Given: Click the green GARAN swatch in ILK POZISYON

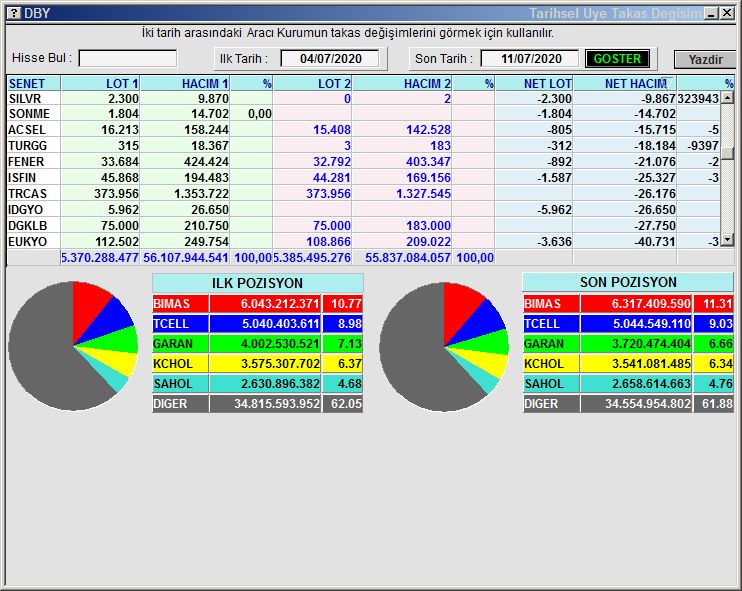Looking at the screenshot, I should pos(180,344).
